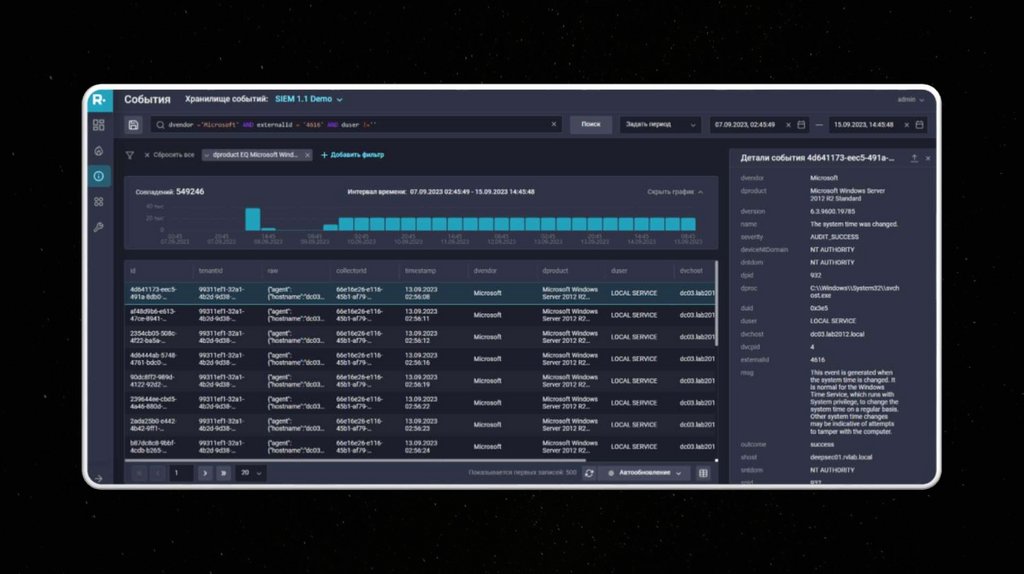Click the refresh icon in table footer
The image size is (1024, 574).
pyautogui.click(x=589, y=473)
